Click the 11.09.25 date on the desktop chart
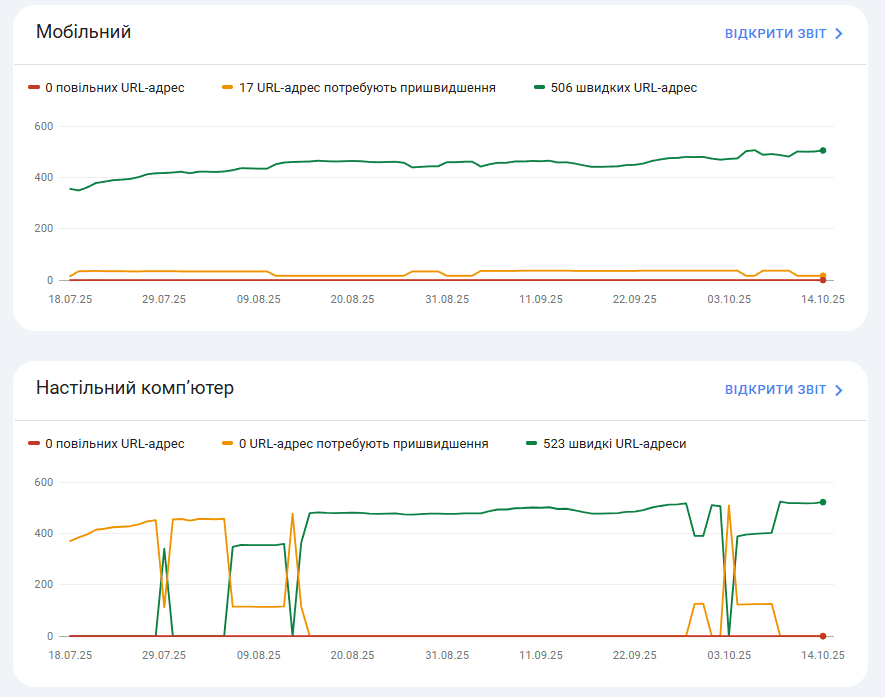The height and width of the screenshot is (697, 885). point(541,655)
